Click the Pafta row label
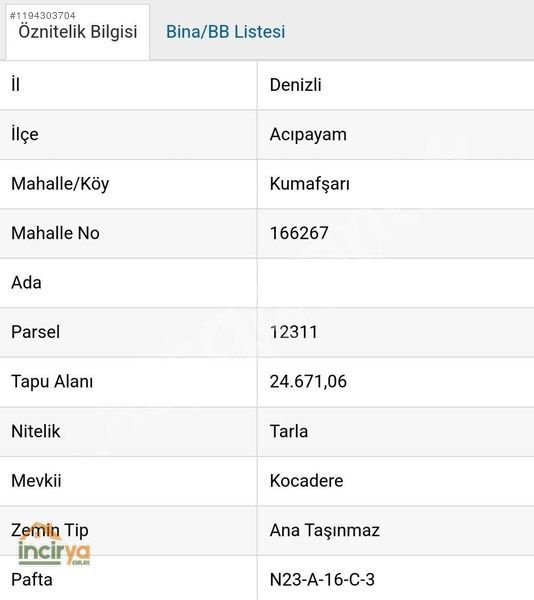This screenshot has width=534, height=600. [x=32, y=580]
